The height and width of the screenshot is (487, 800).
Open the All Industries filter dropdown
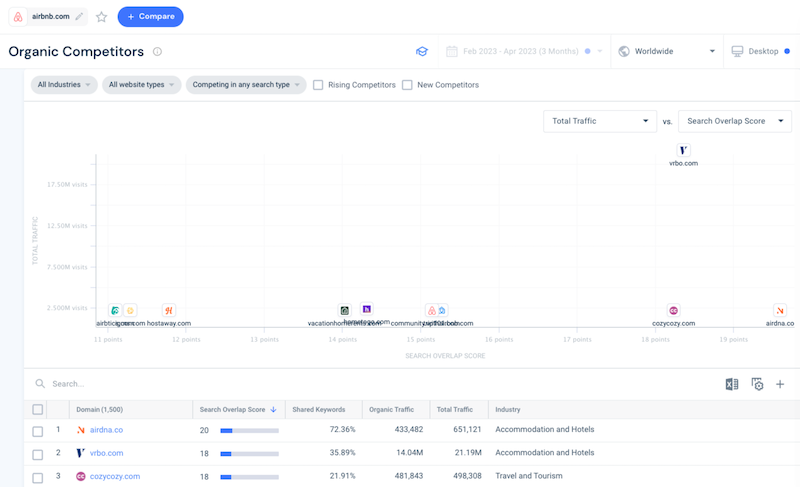point(64,85)
